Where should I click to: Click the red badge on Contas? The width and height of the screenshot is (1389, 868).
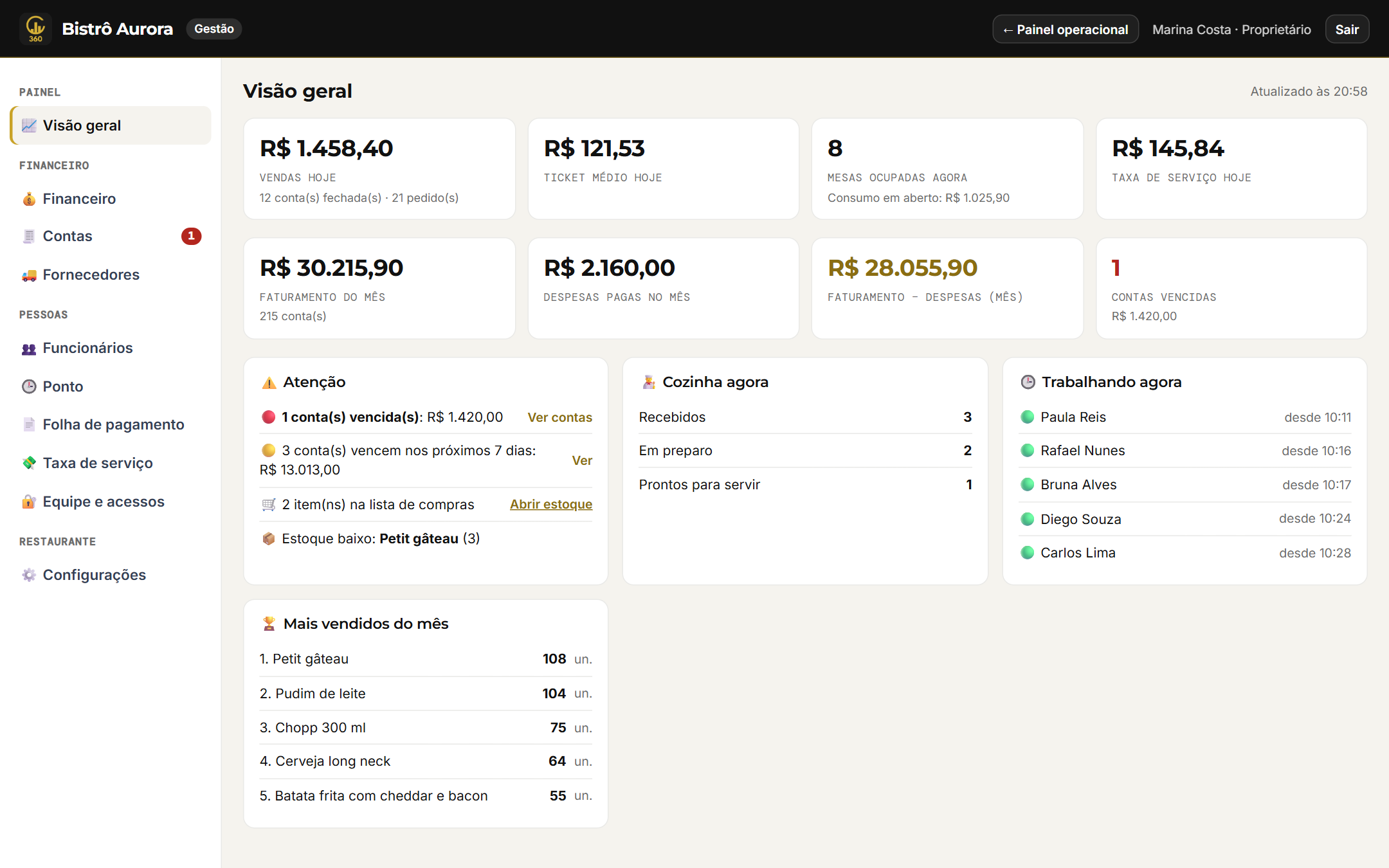click(x=191, y=236)
